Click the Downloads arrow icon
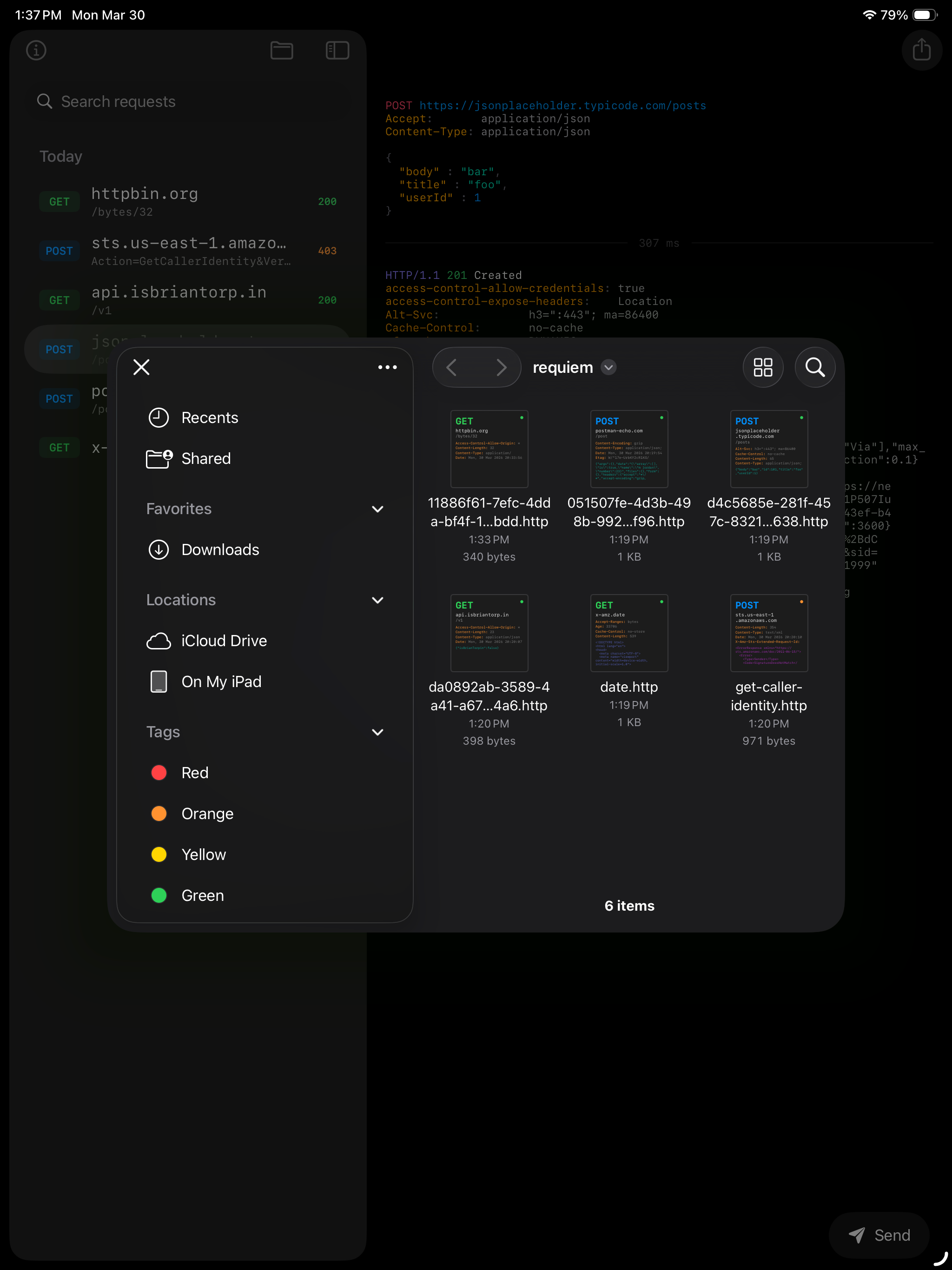 tap(159, 549)
